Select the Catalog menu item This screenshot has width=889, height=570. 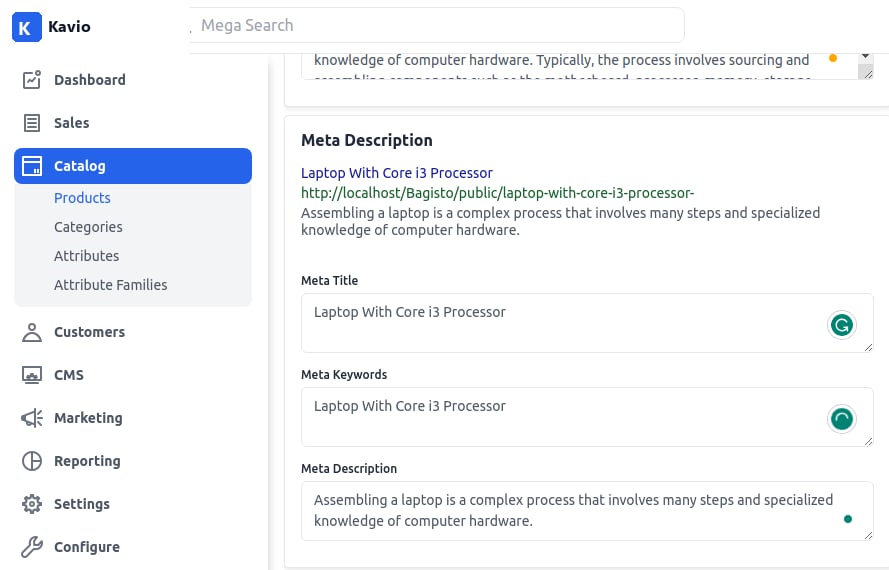point(133,166)
